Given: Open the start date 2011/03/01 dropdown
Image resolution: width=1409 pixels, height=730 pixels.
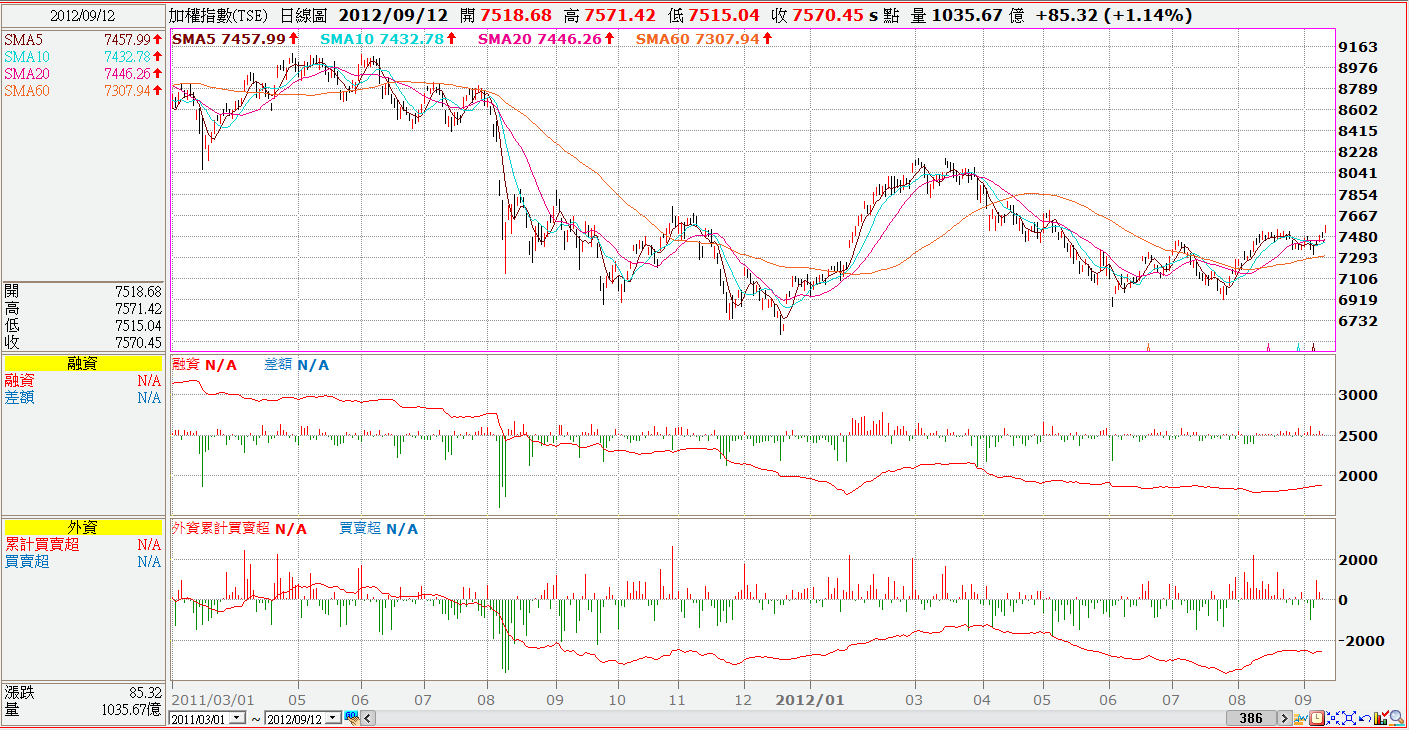Looking at the screenshot, I should point(237,718).
